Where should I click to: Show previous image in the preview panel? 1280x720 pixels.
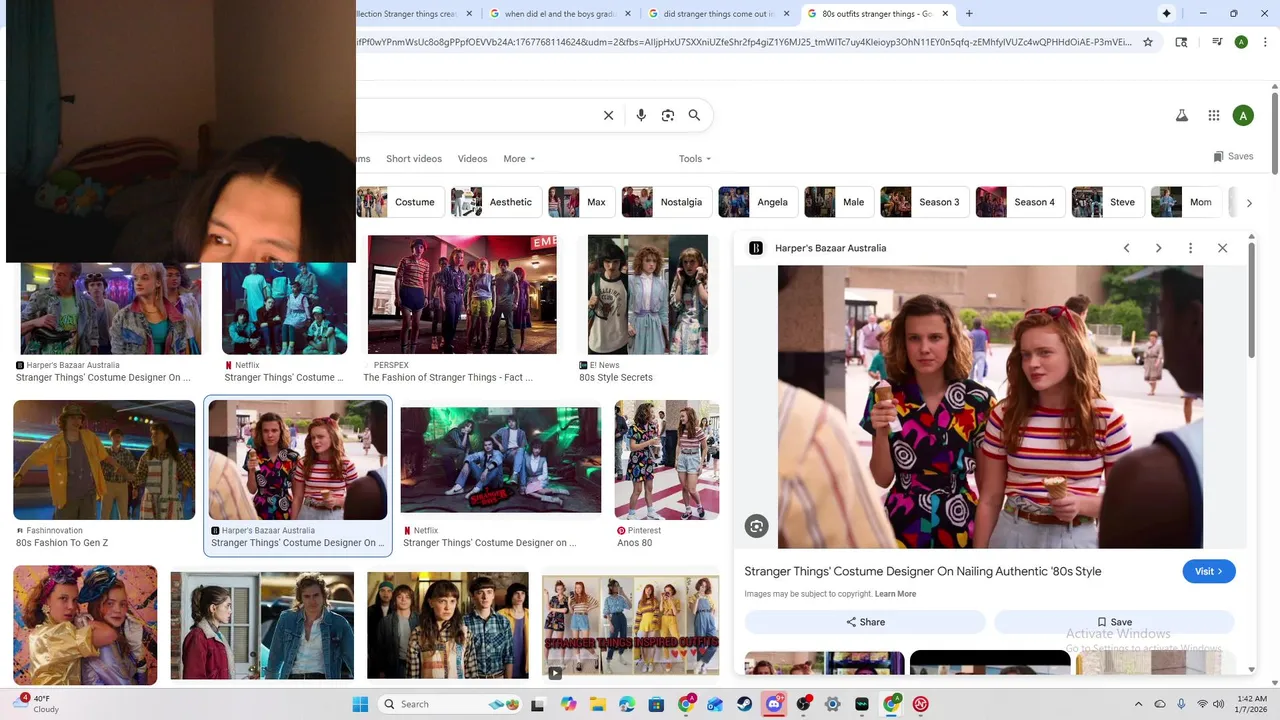(x=1126, y=248)
